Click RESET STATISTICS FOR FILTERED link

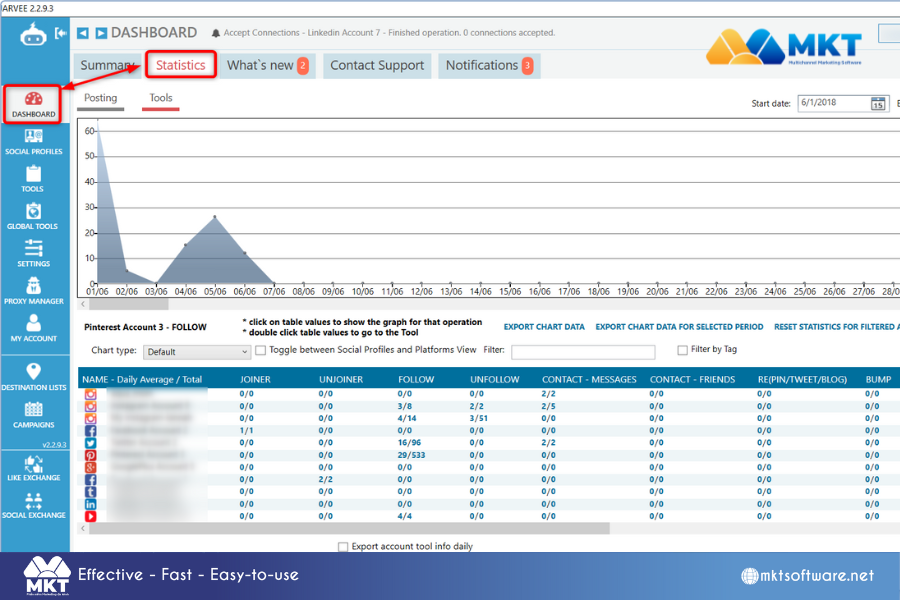(x=837, y=327)
